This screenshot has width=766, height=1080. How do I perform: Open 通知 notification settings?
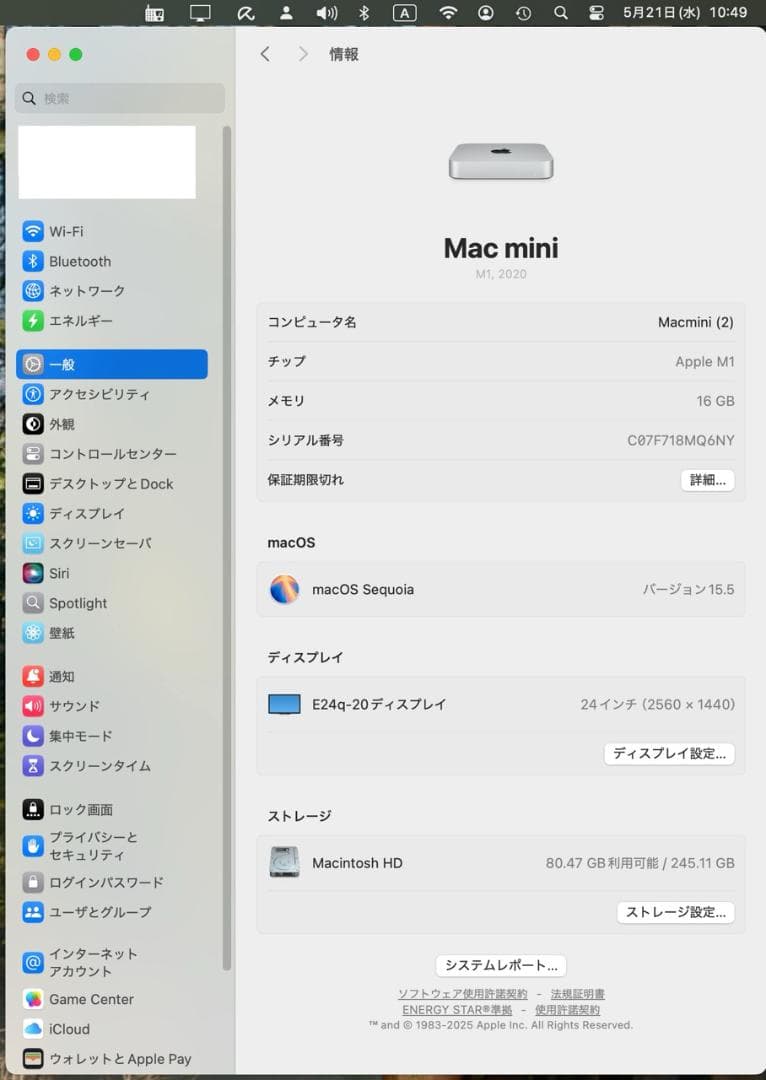point(112,676)
